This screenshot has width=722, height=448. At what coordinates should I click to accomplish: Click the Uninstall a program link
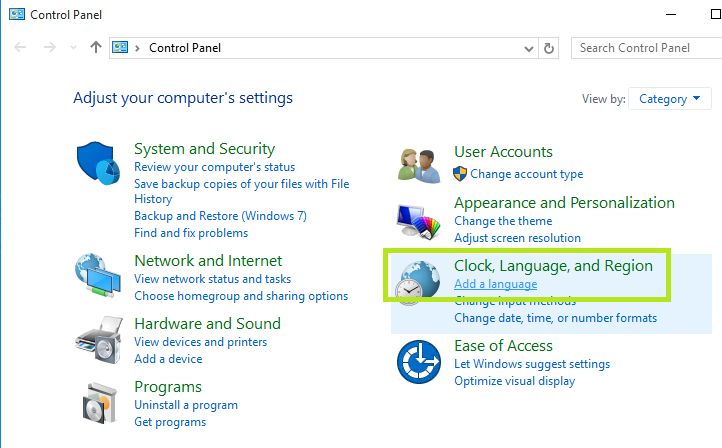(186, 405)
